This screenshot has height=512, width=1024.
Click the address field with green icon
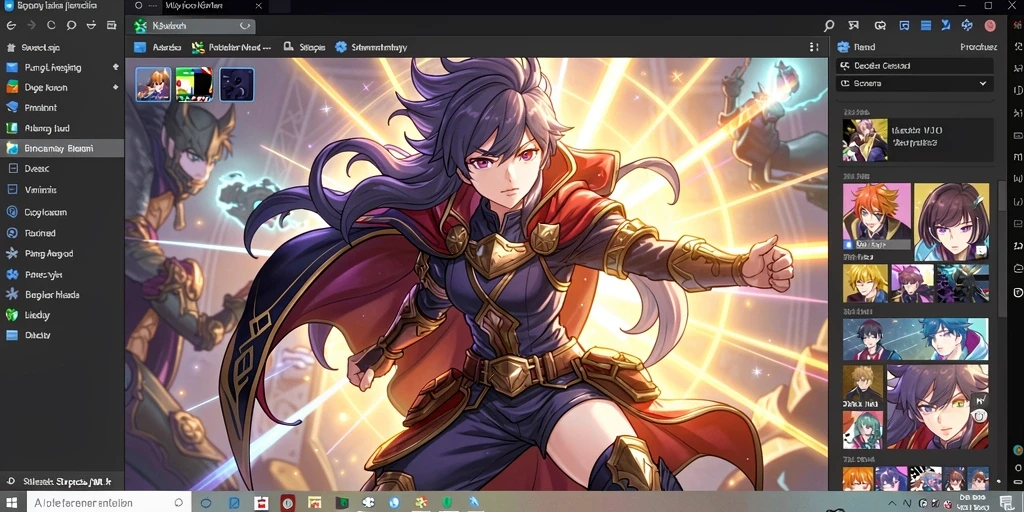(x=193, y=26)
